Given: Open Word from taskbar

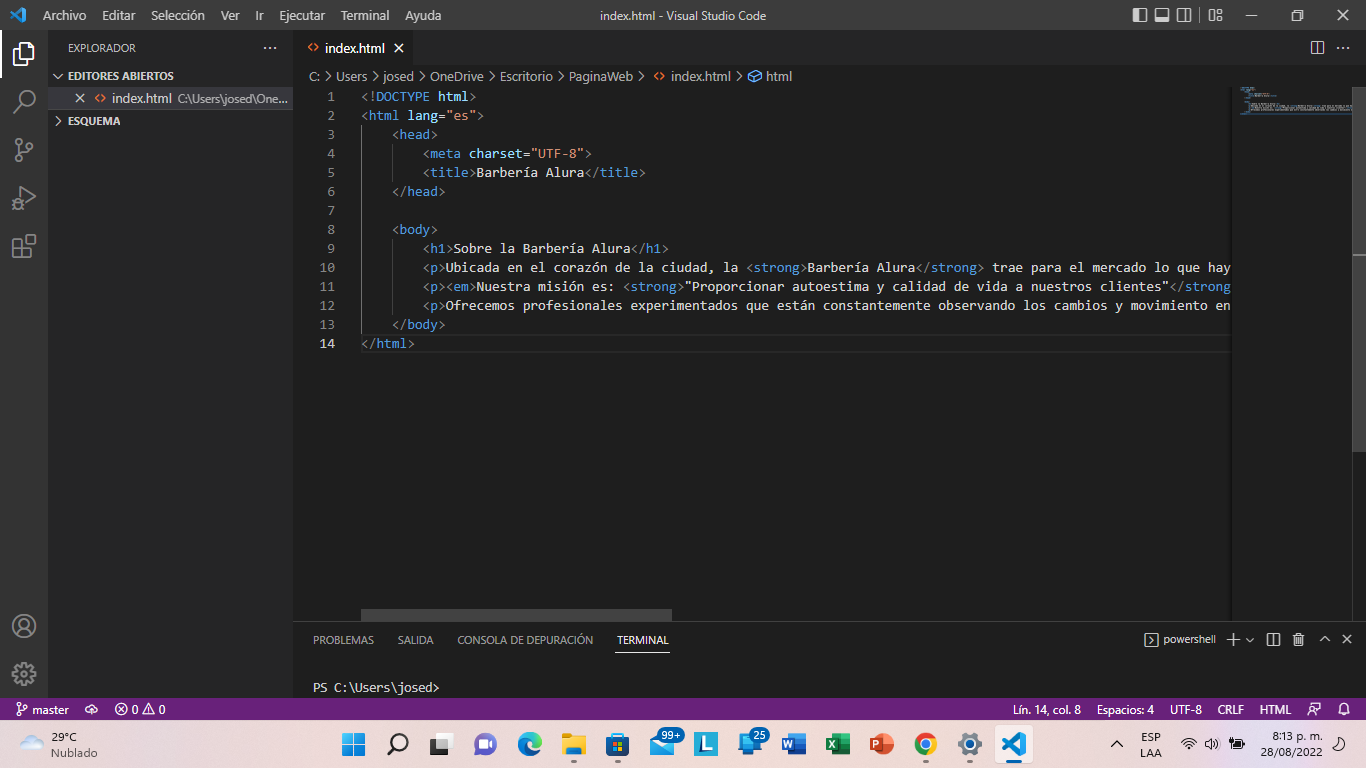Looking at the screenshot, I should [793, 744].
